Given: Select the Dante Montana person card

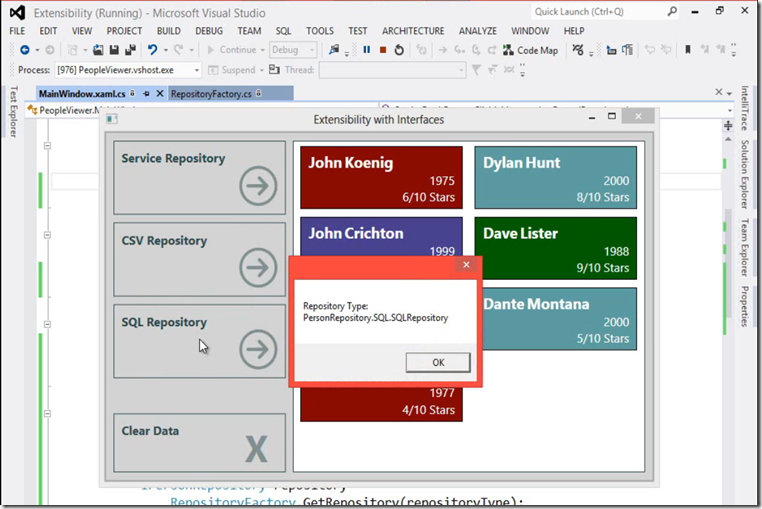Looking at the screenshot, I should [559, 318].
